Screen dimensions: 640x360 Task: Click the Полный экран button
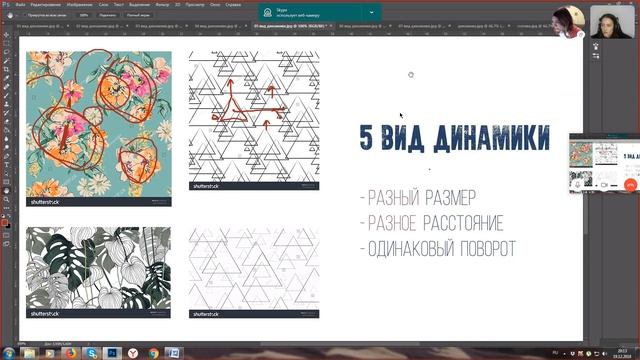138,15
